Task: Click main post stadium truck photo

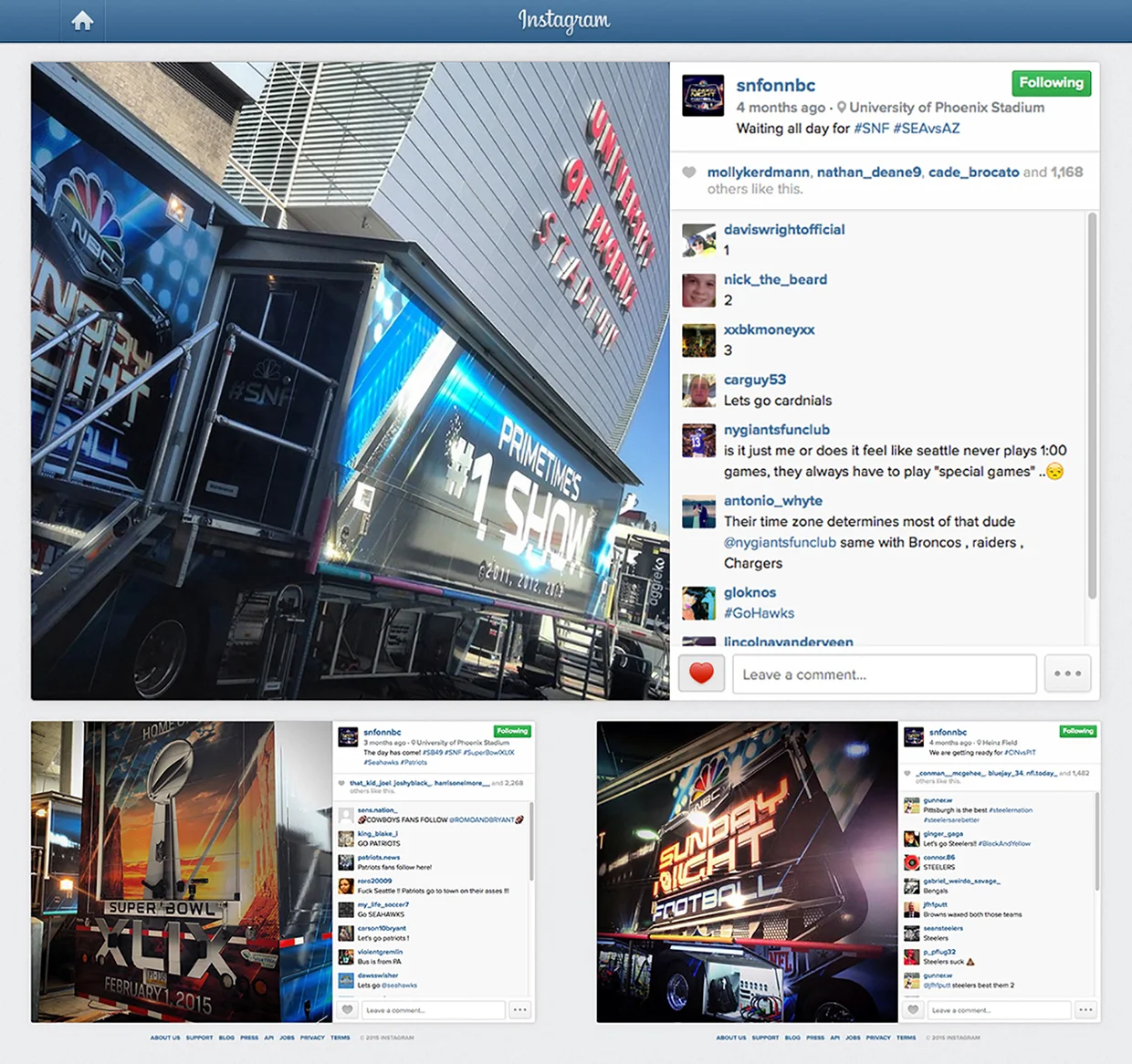Action: point(351,381)
